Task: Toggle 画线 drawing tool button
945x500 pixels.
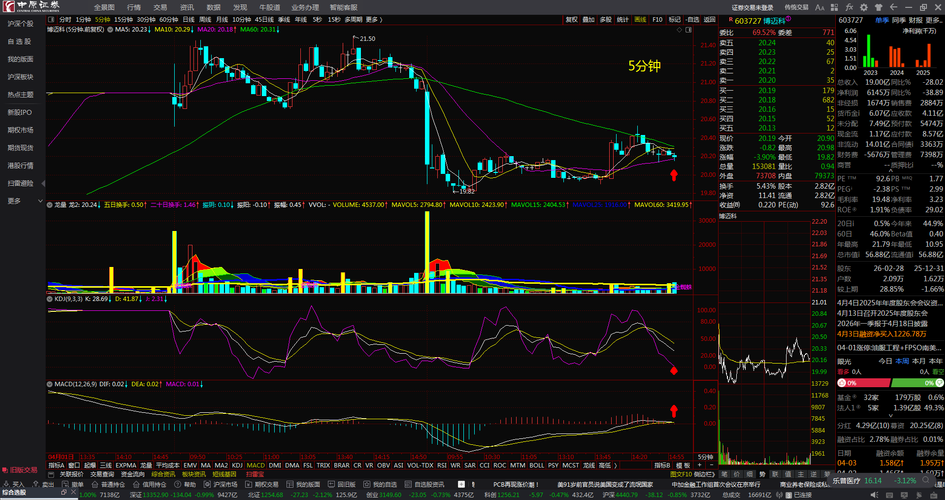Action: pos(640,19)
